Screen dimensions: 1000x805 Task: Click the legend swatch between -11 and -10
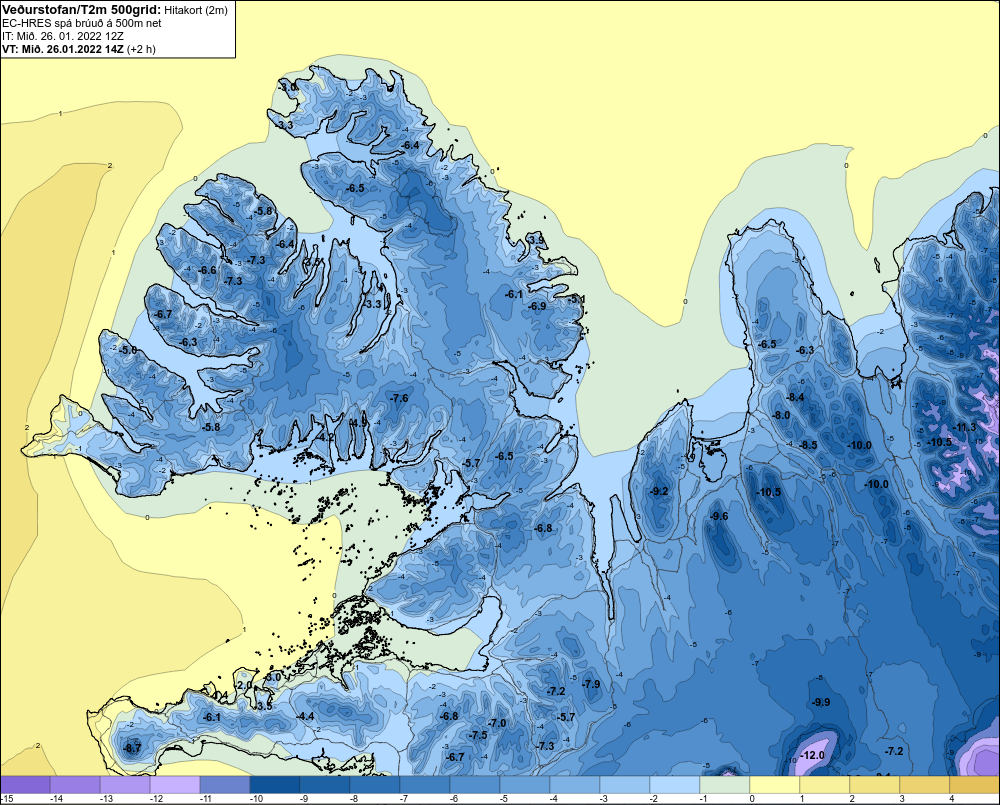pos(225,785)
